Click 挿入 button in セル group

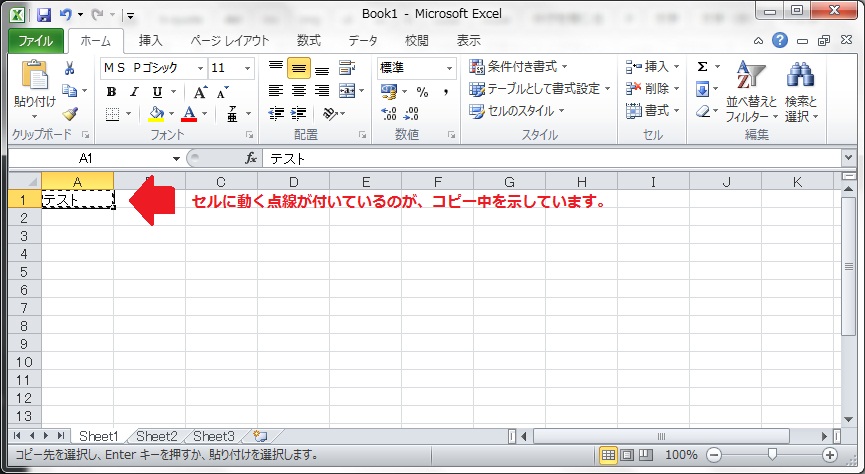pos(653,67)
